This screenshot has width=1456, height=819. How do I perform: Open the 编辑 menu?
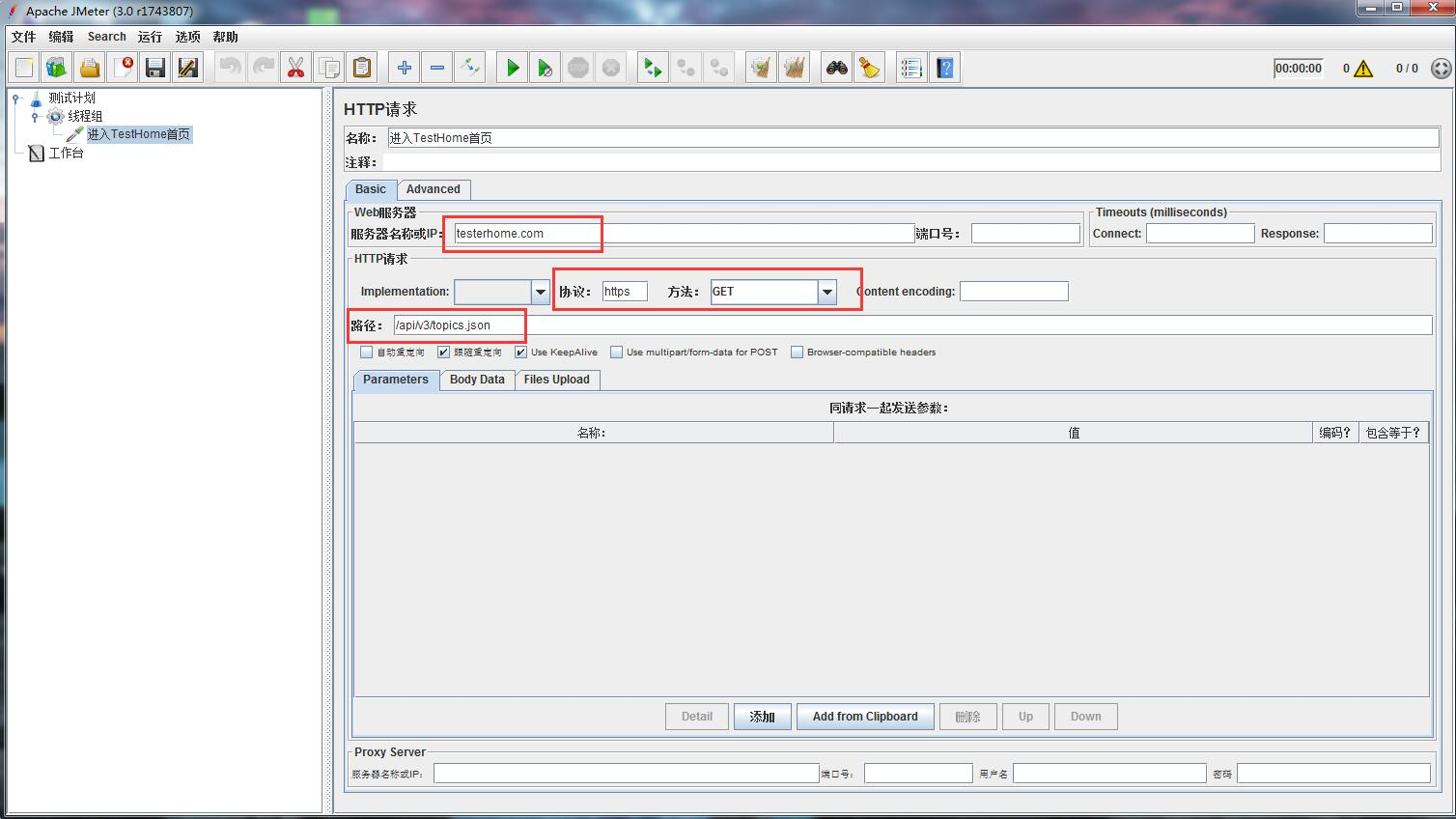click(61, 37)
